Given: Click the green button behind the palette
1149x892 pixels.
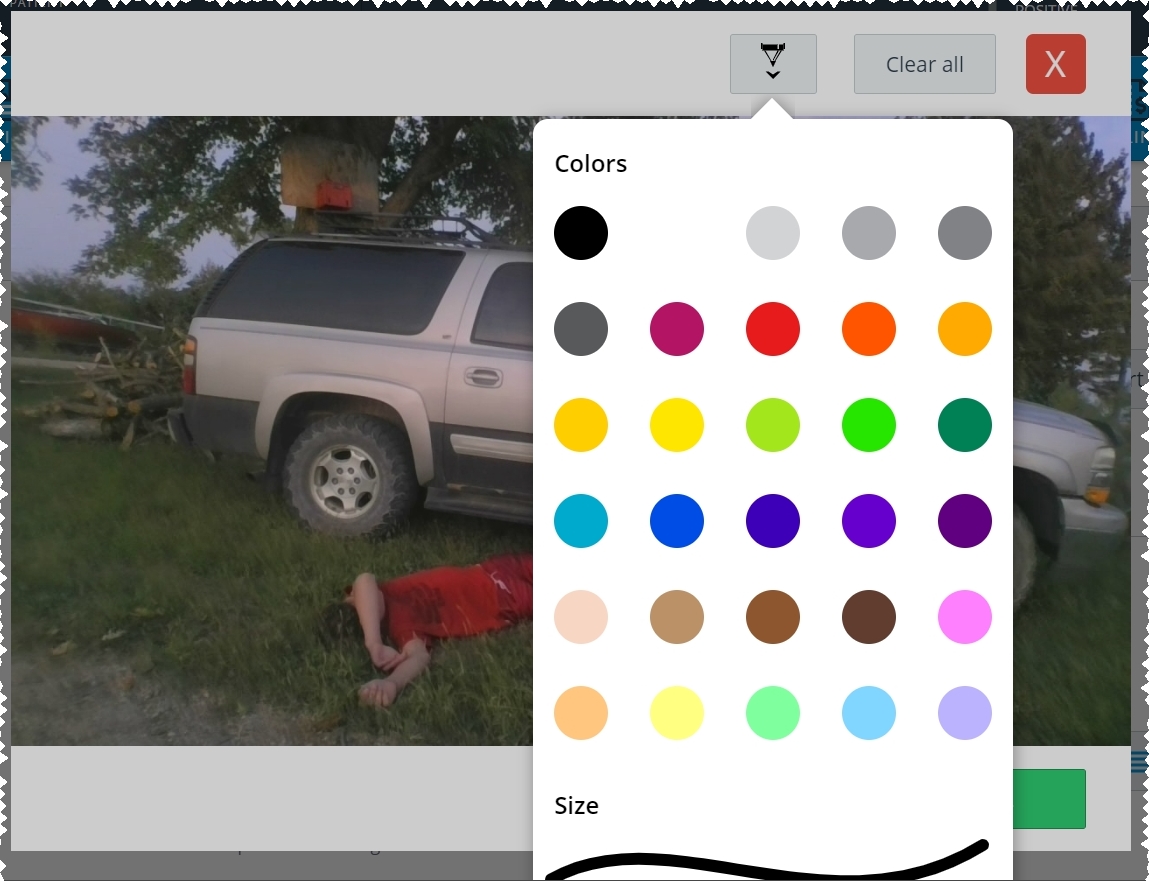Looking at the screenshot, I should [1049, 799].
